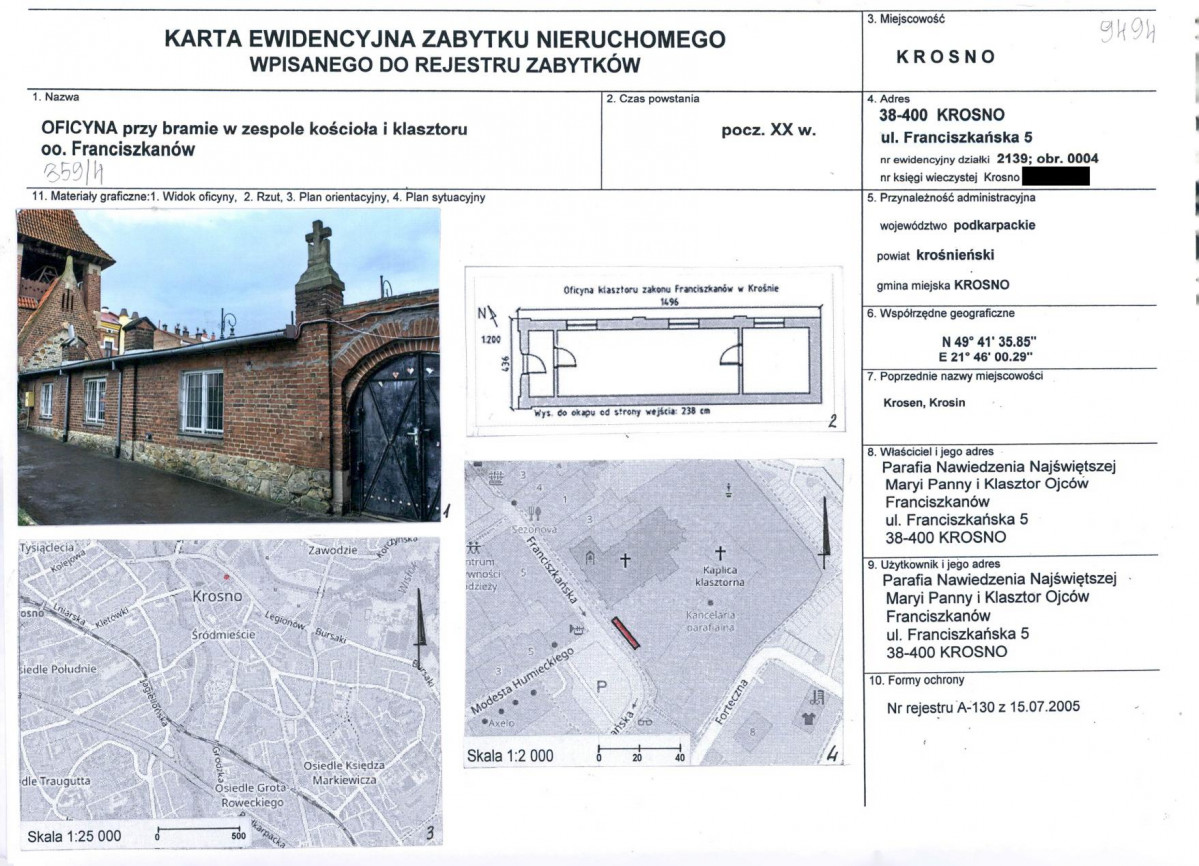1199x866 pixels.
Task: Click the geographic coordinates N 49° 41' 35.85"
Action: pos(989,342)
